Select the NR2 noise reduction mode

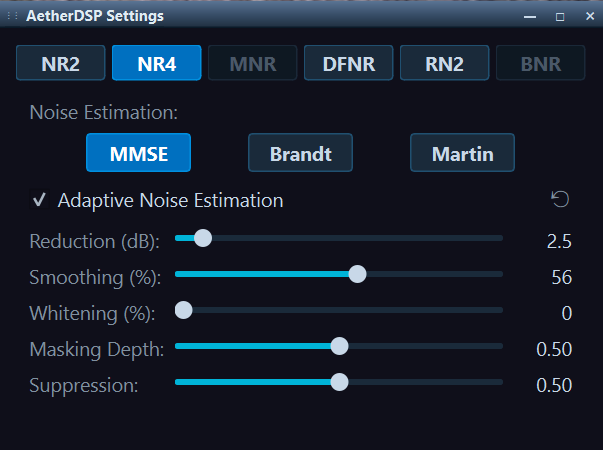(x=61, y=63)
